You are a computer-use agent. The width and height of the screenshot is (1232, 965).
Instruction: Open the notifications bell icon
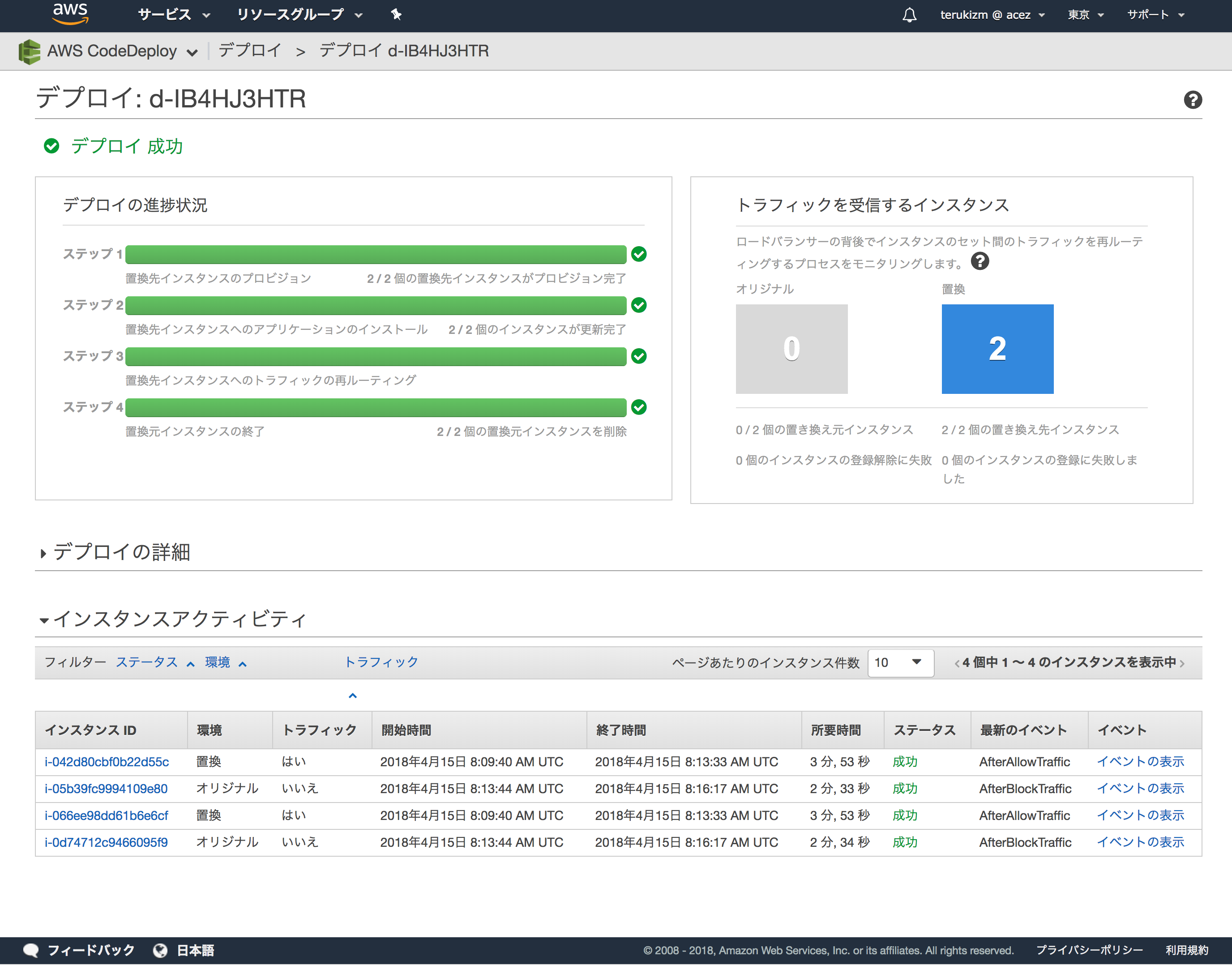(x=909, y=15)
